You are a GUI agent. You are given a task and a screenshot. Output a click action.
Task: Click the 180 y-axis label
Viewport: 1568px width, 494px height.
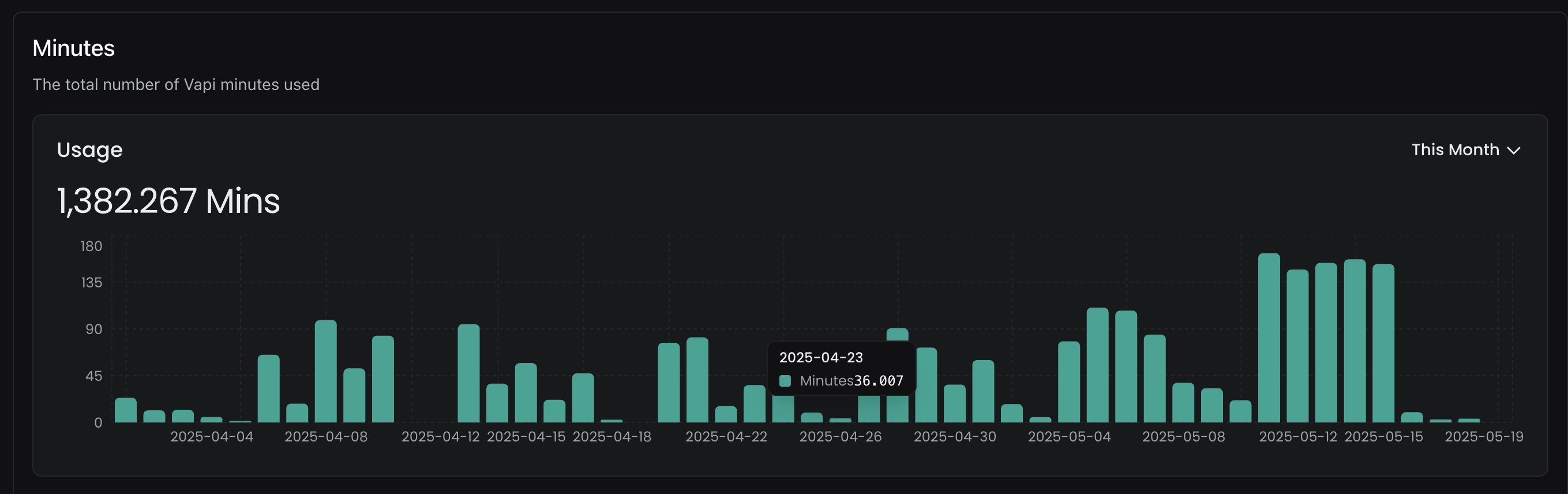pyautogui.click(x=91, y=246)
